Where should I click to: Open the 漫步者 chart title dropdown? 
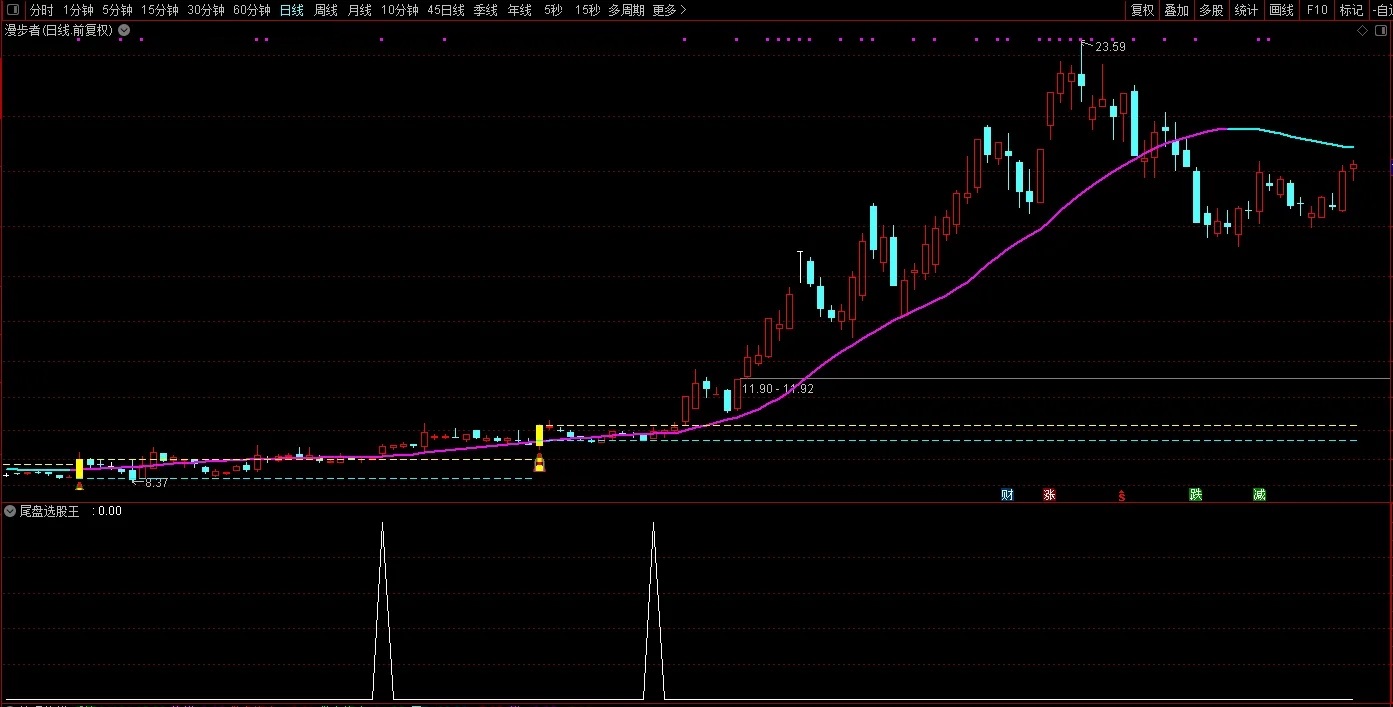click(123, 30)
